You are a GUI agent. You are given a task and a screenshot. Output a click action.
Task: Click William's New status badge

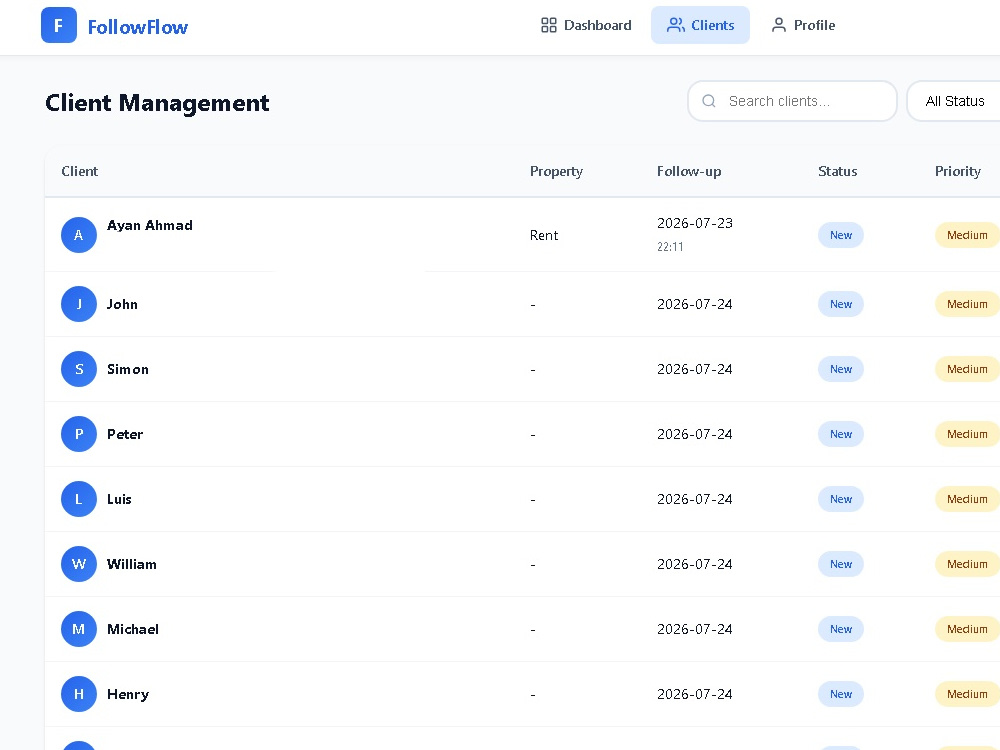(x=841, y=564)
